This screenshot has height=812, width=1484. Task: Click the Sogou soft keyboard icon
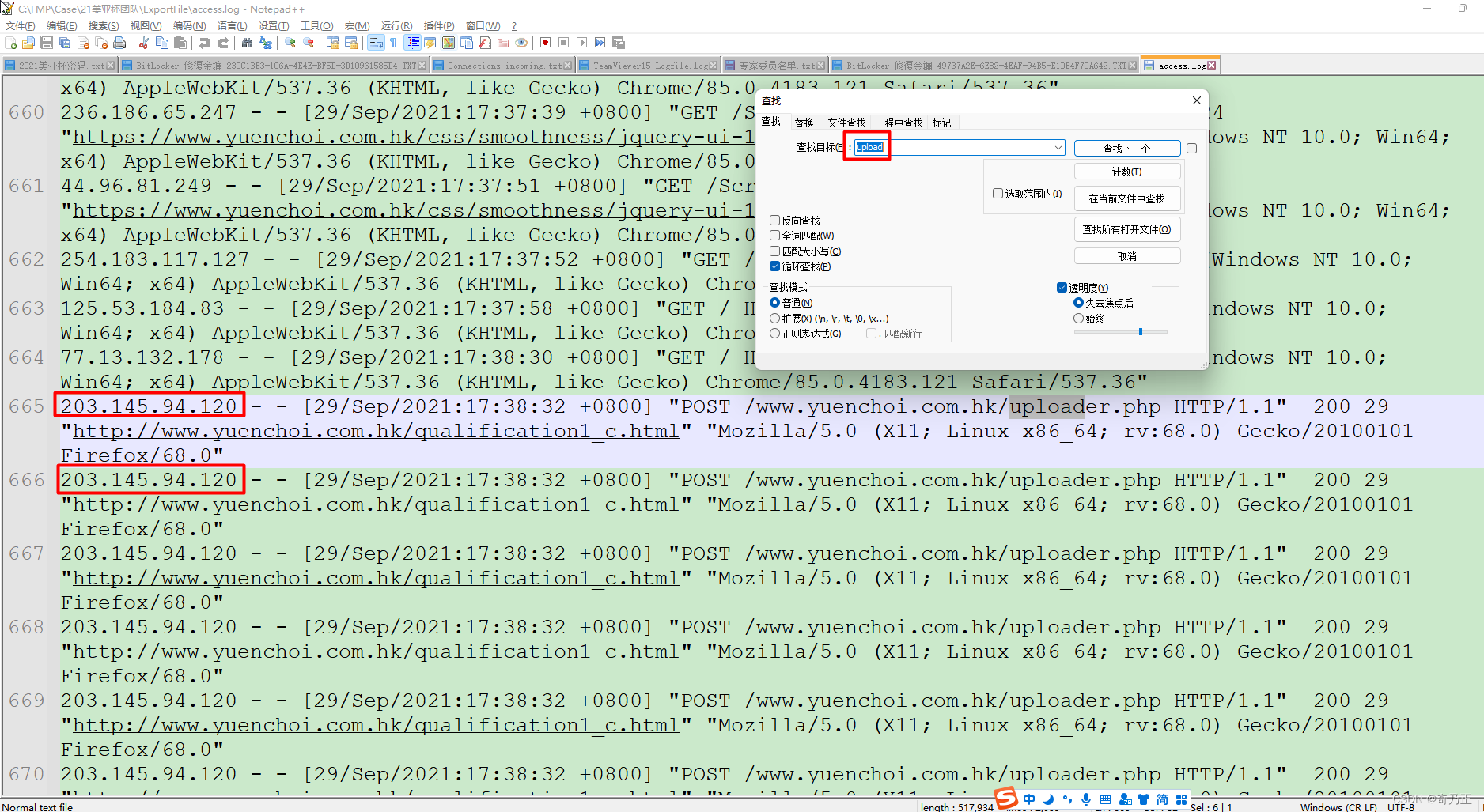pos(1105,799)
